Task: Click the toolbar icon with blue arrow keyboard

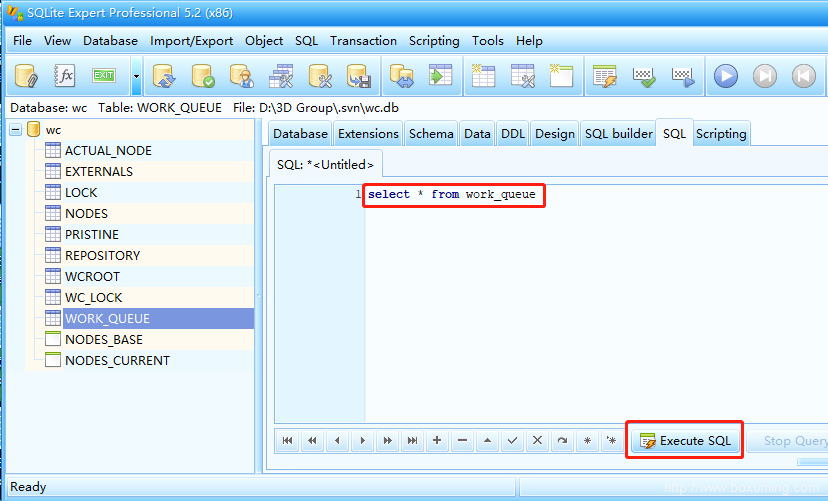Action: 683,76
